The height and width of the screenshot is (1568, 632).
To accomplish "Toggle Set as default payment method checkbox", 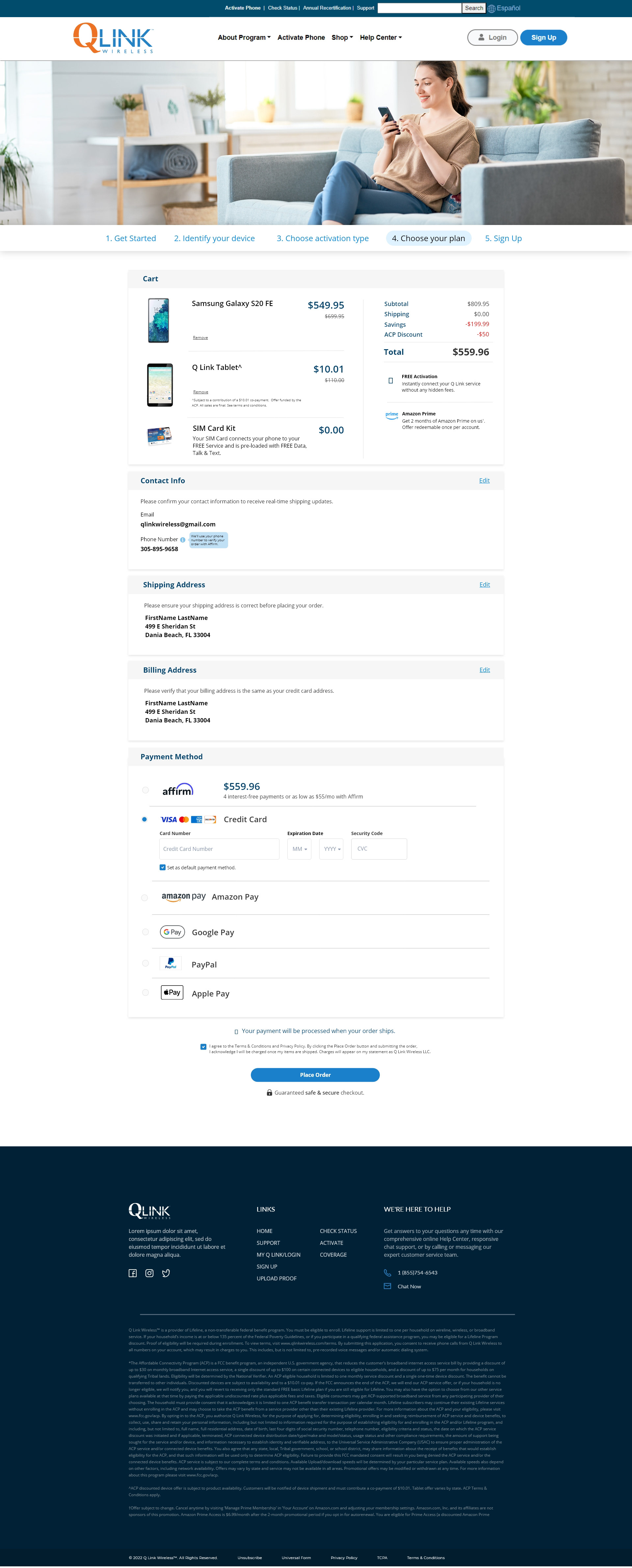I will pos(162,867).
